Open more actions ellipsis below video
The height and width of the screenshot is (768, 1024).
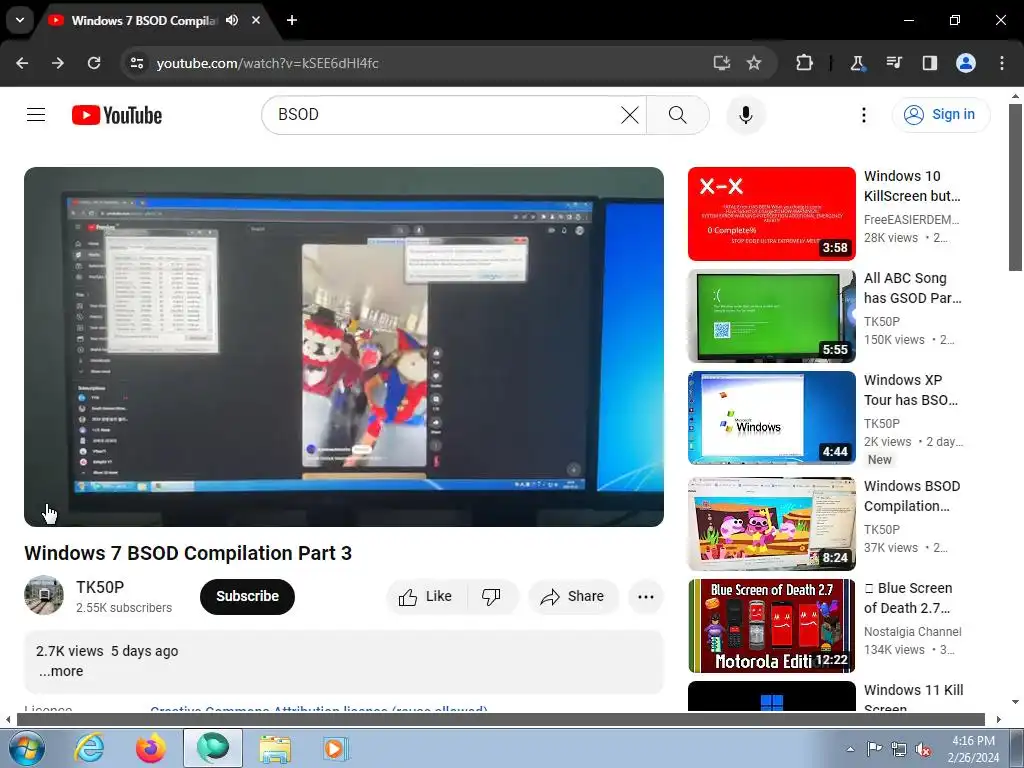646,596
